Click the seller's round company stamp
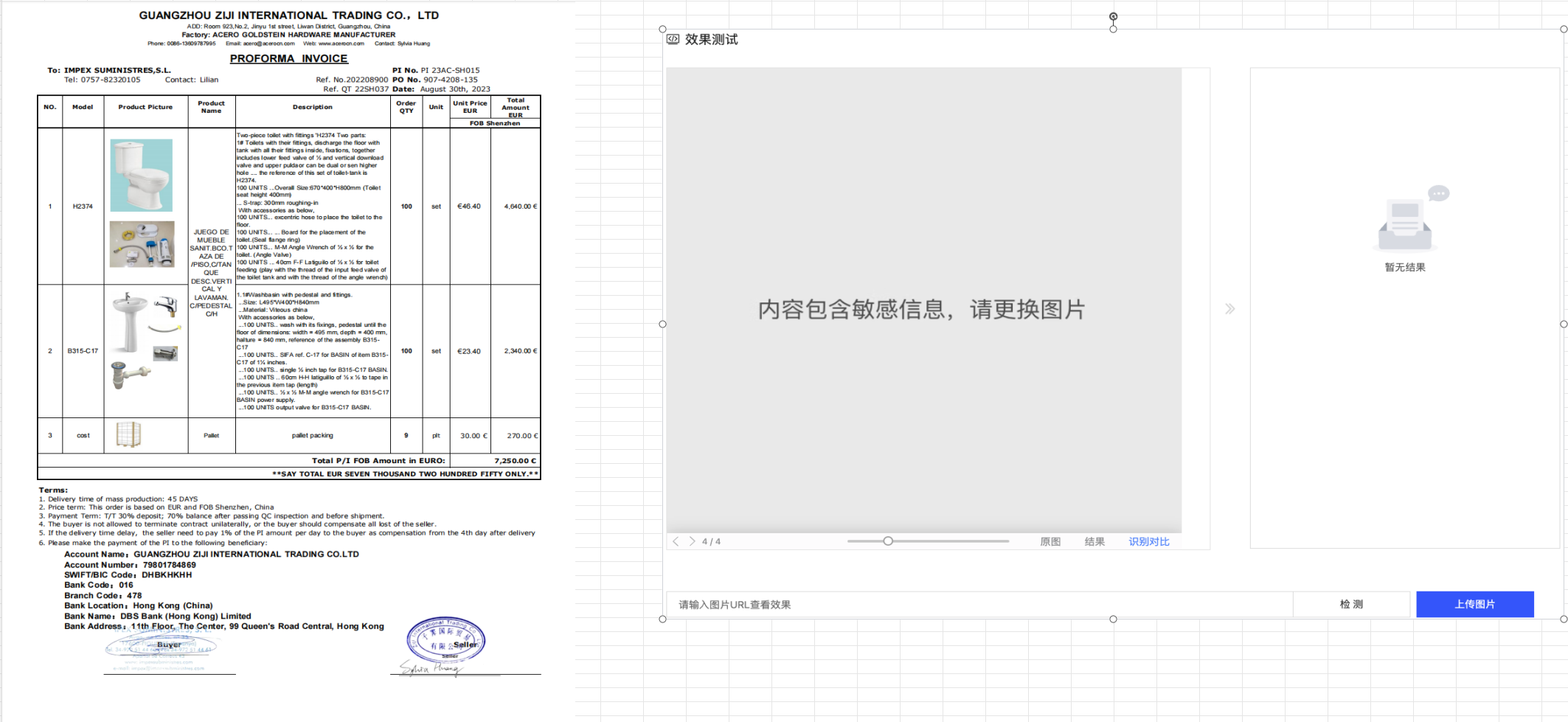1568x722 pixels. click(x=445, y=639)
